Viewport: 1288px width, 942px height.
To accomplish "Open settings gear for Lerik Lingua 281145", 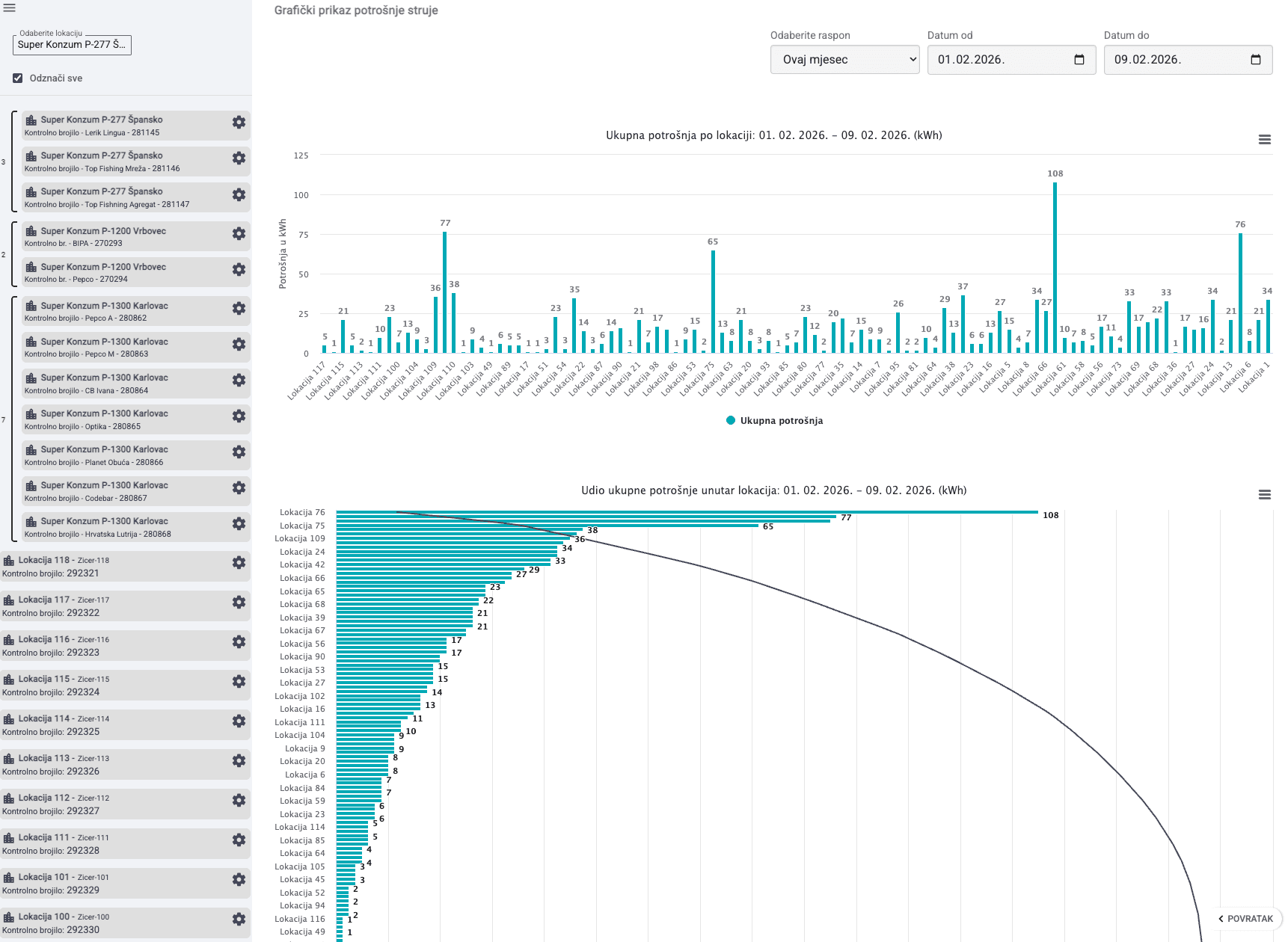I will (x=239, y=123).
